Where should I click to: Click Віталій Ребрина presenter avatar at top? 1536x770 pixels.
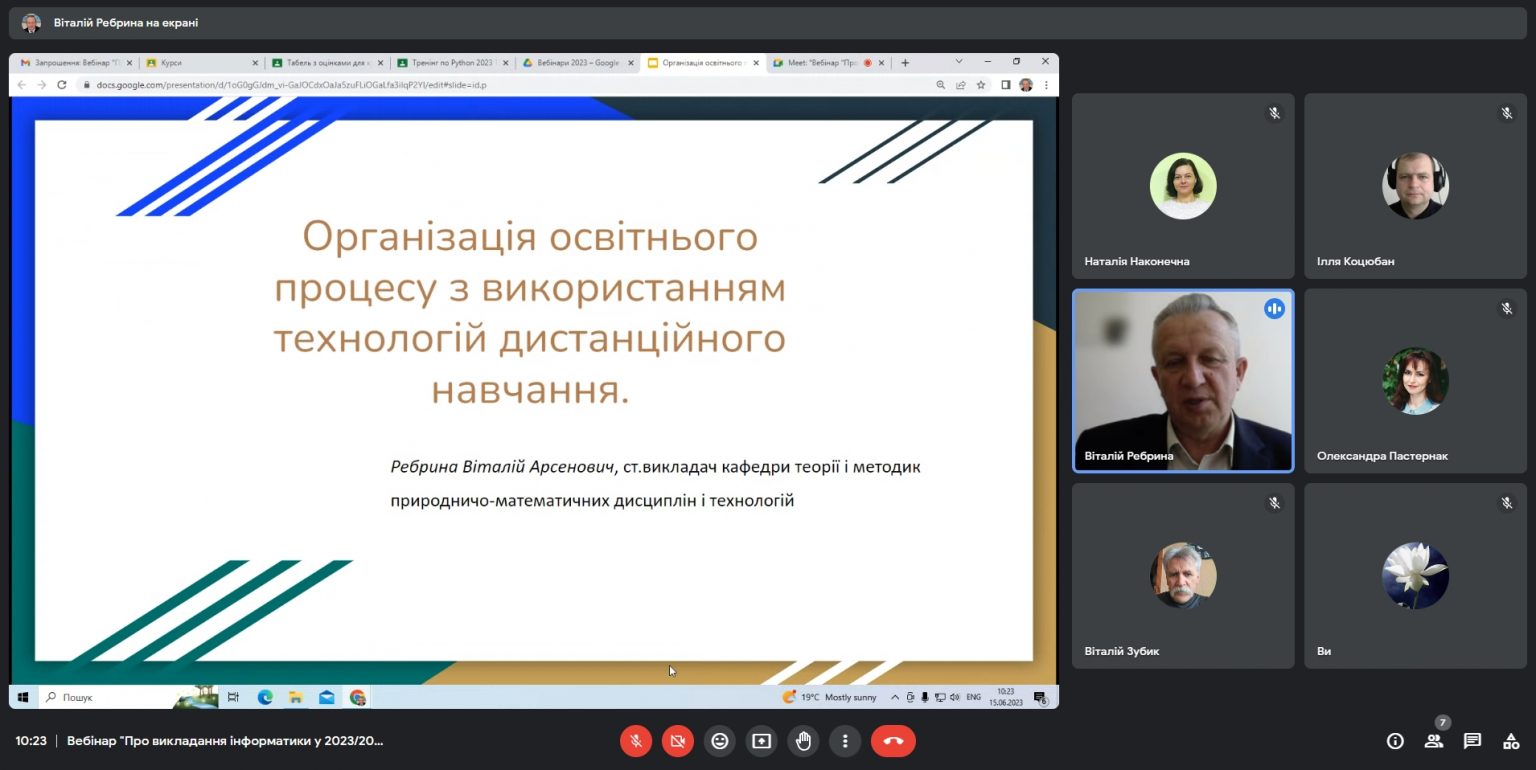pyautogui.click(x=32, y=23)
